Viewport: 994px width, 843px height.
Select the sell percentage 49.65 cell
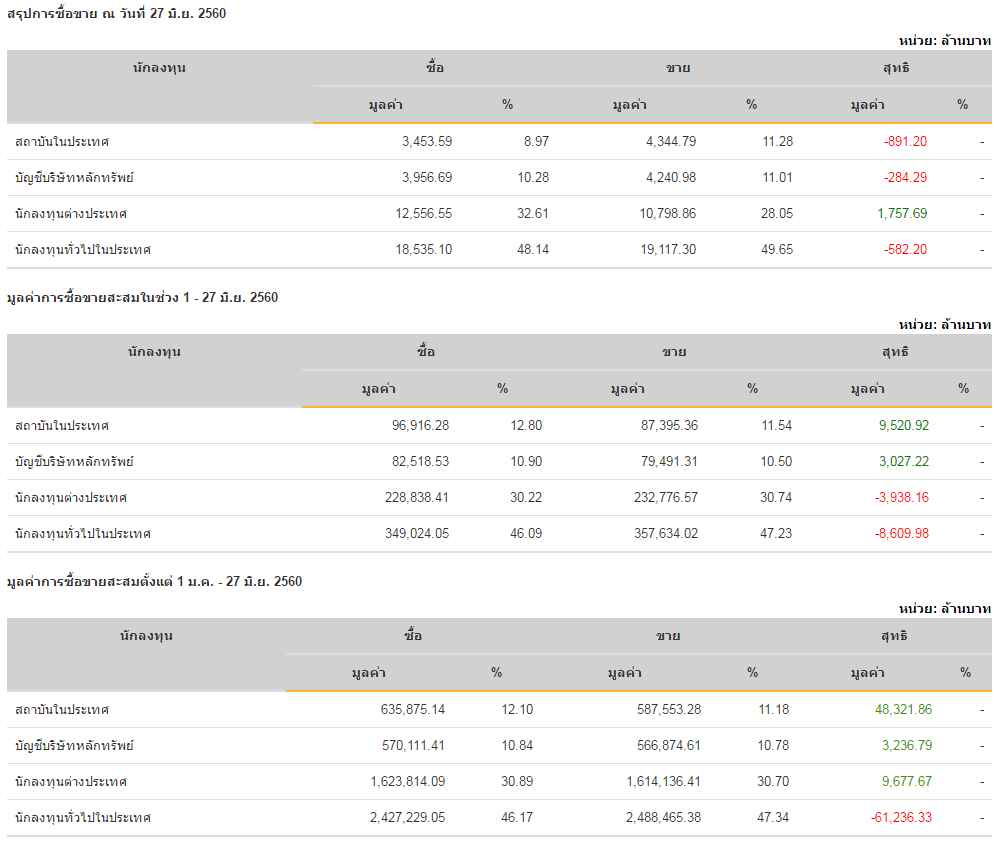coord(777,250)
